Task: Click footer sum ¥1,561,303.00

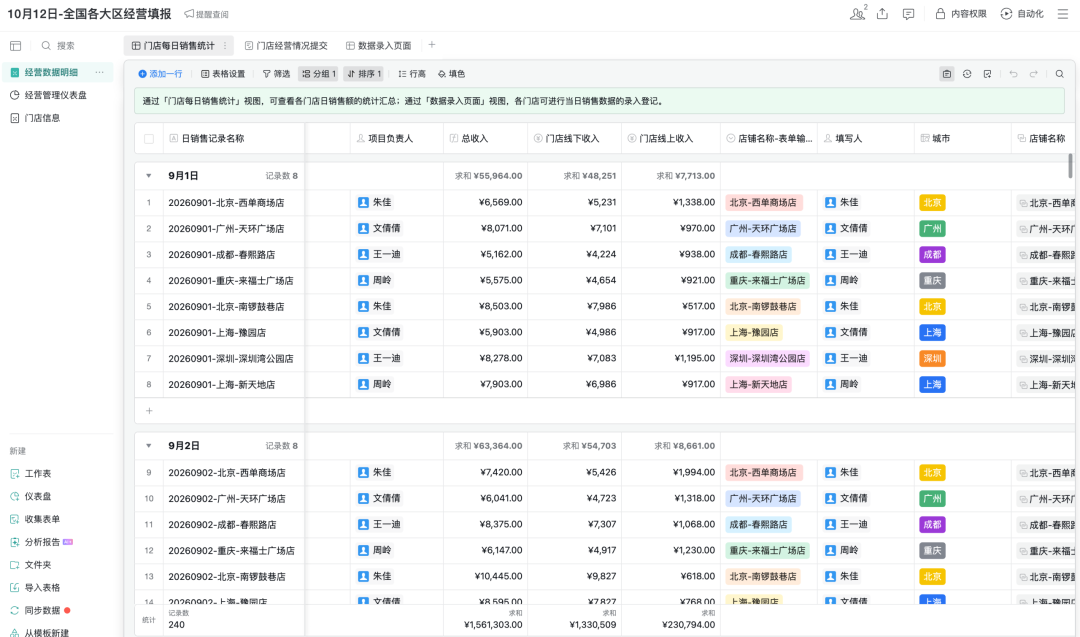Action: (x=493, y=625)
